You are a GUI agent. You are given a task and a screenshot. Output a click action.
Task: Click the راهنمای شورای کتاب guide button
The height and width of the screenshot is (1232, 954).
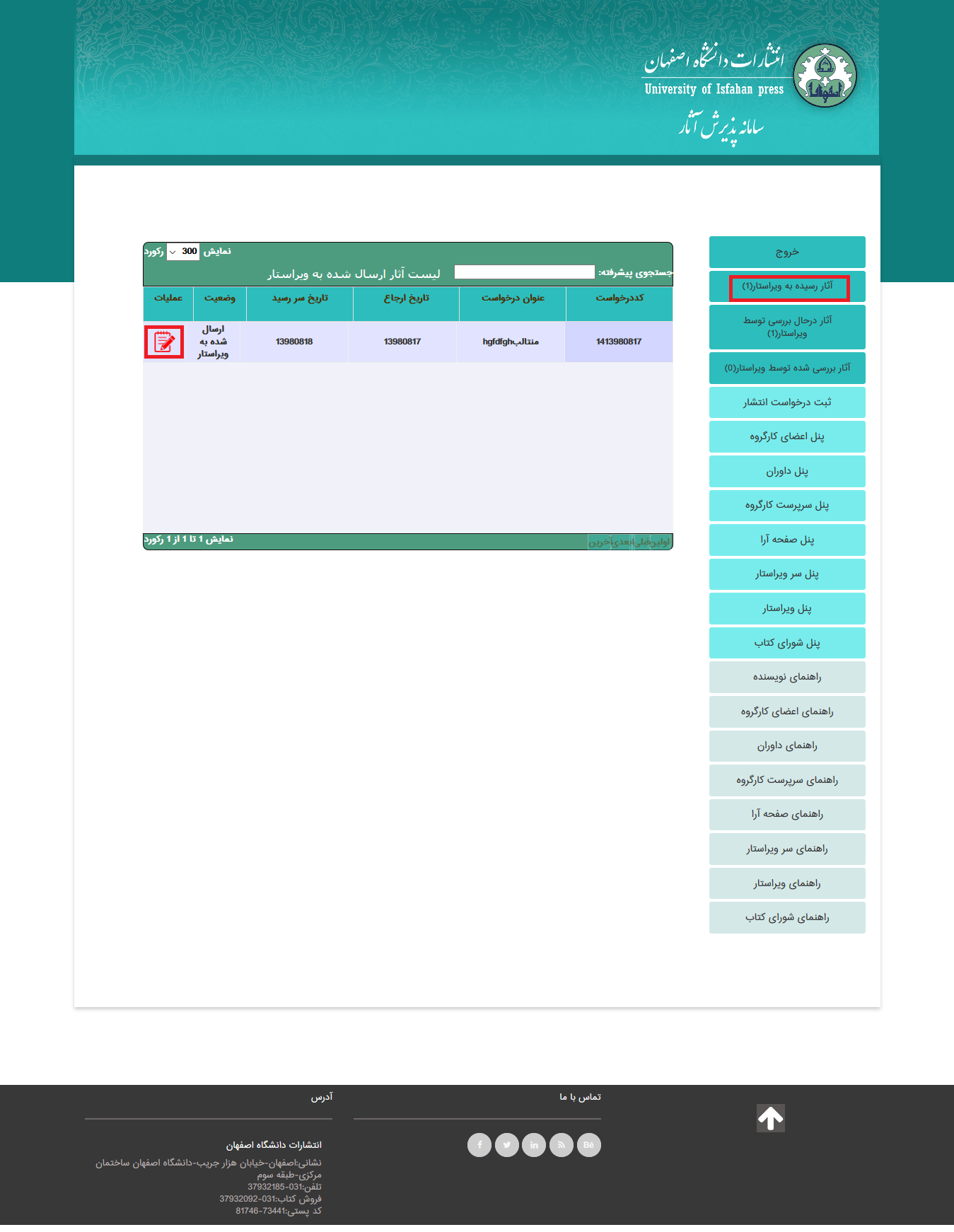point(787,917)
